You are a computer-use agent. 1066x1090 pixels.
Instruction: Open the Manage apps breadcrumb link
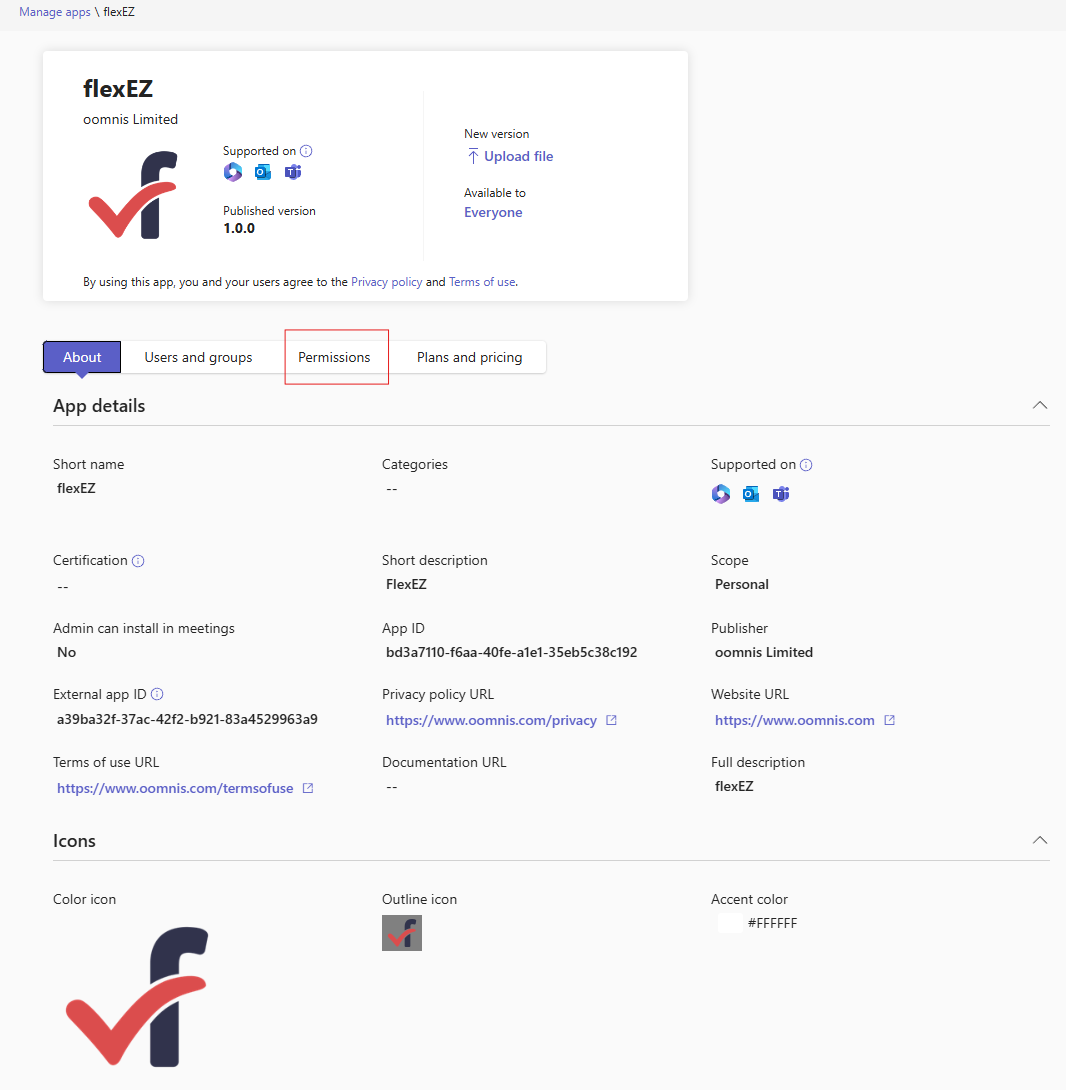pos(54,12)
